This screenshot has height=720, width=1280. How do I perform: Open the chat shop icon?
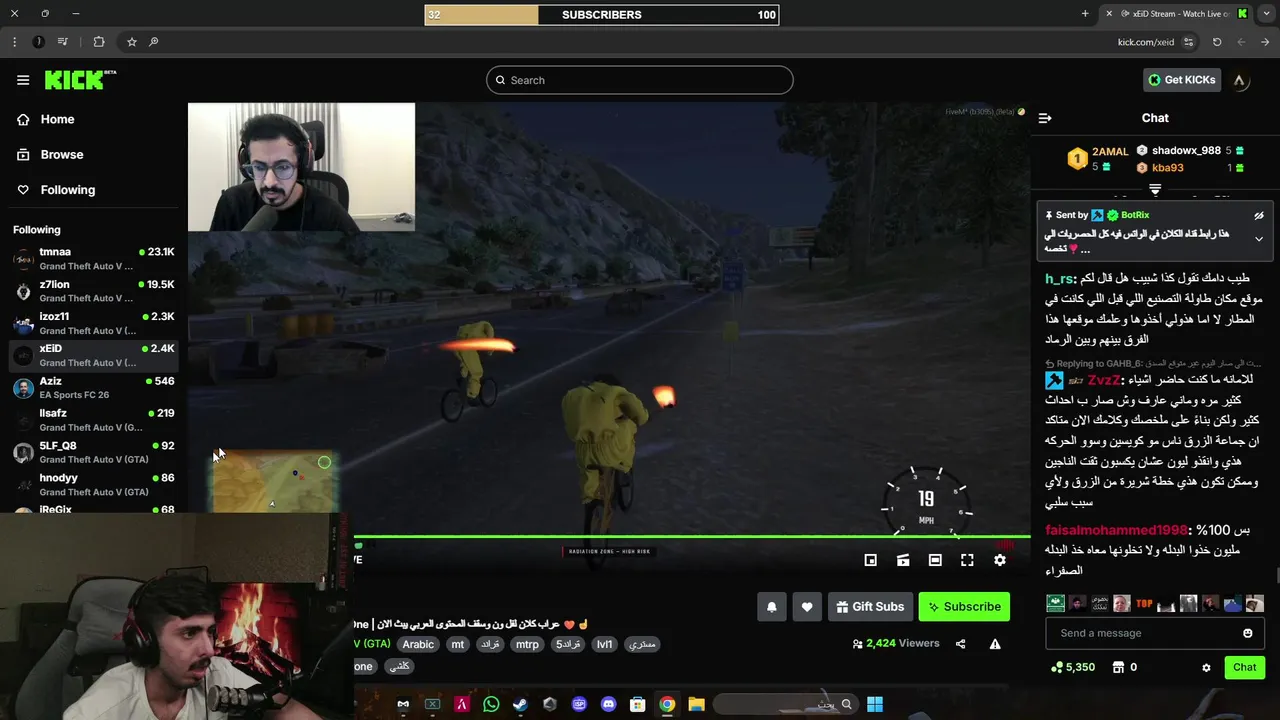click(1119, 667)
